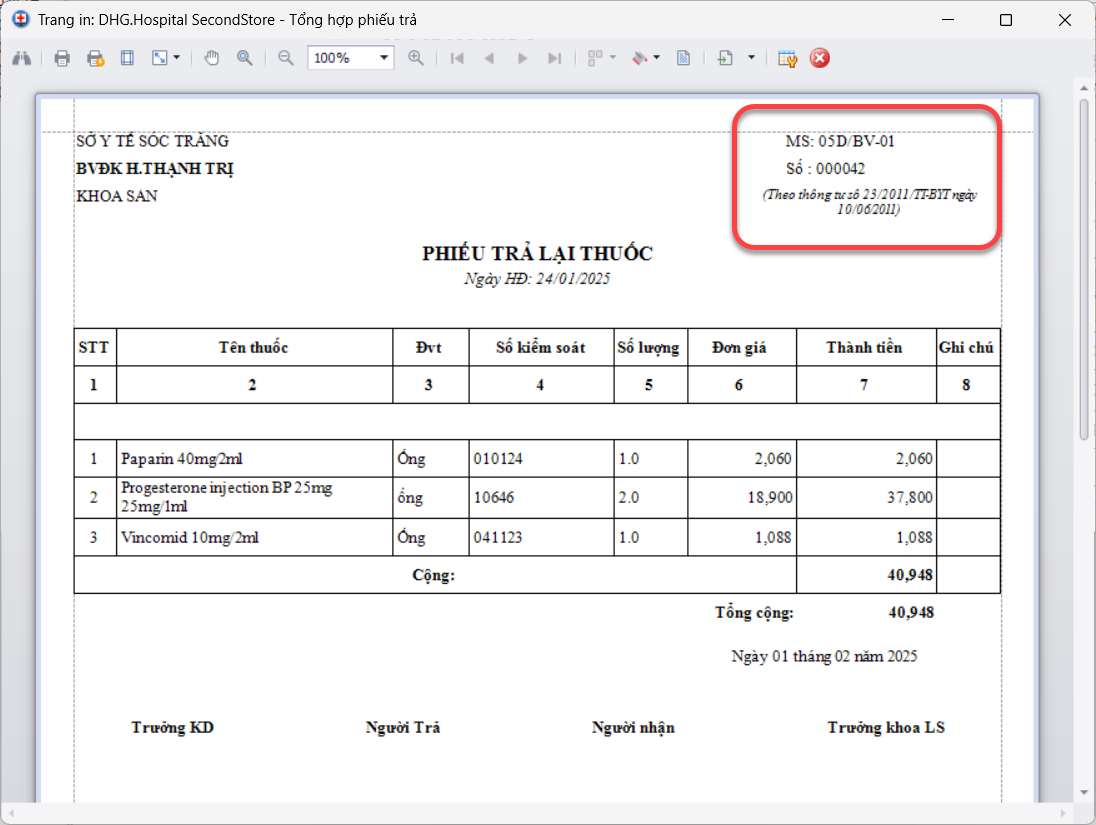
Task: Go to the previous page
Action: point(489,58)
